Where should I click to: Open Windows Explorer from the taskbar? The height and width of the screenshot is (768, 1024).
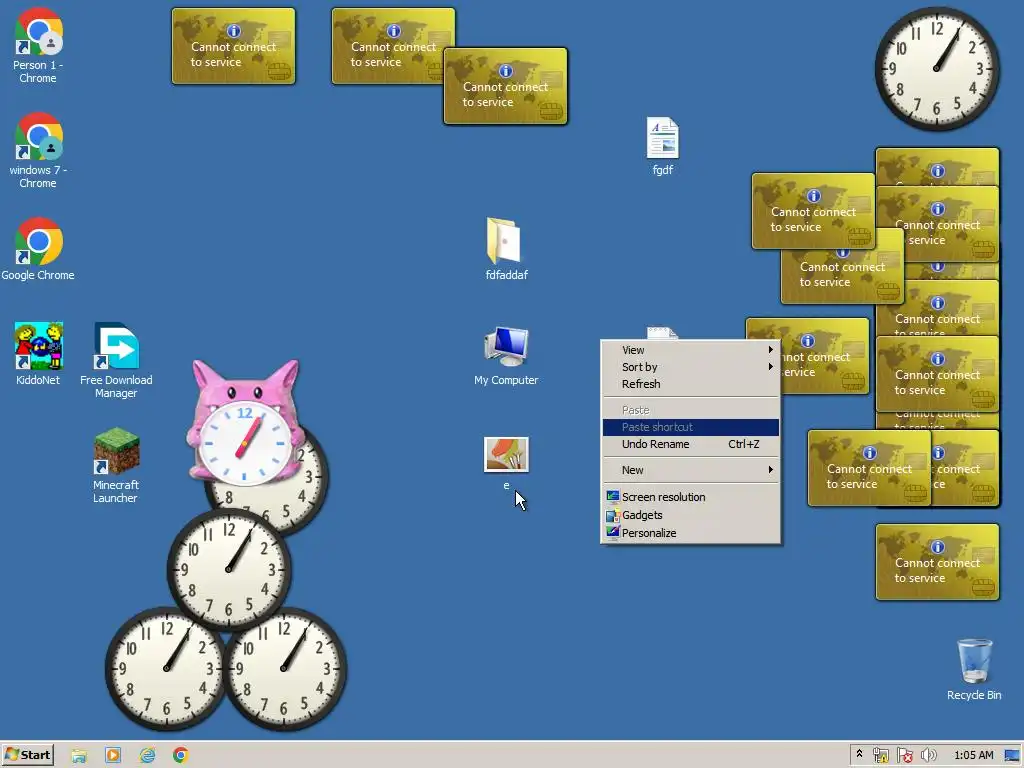tap(79, 755)
